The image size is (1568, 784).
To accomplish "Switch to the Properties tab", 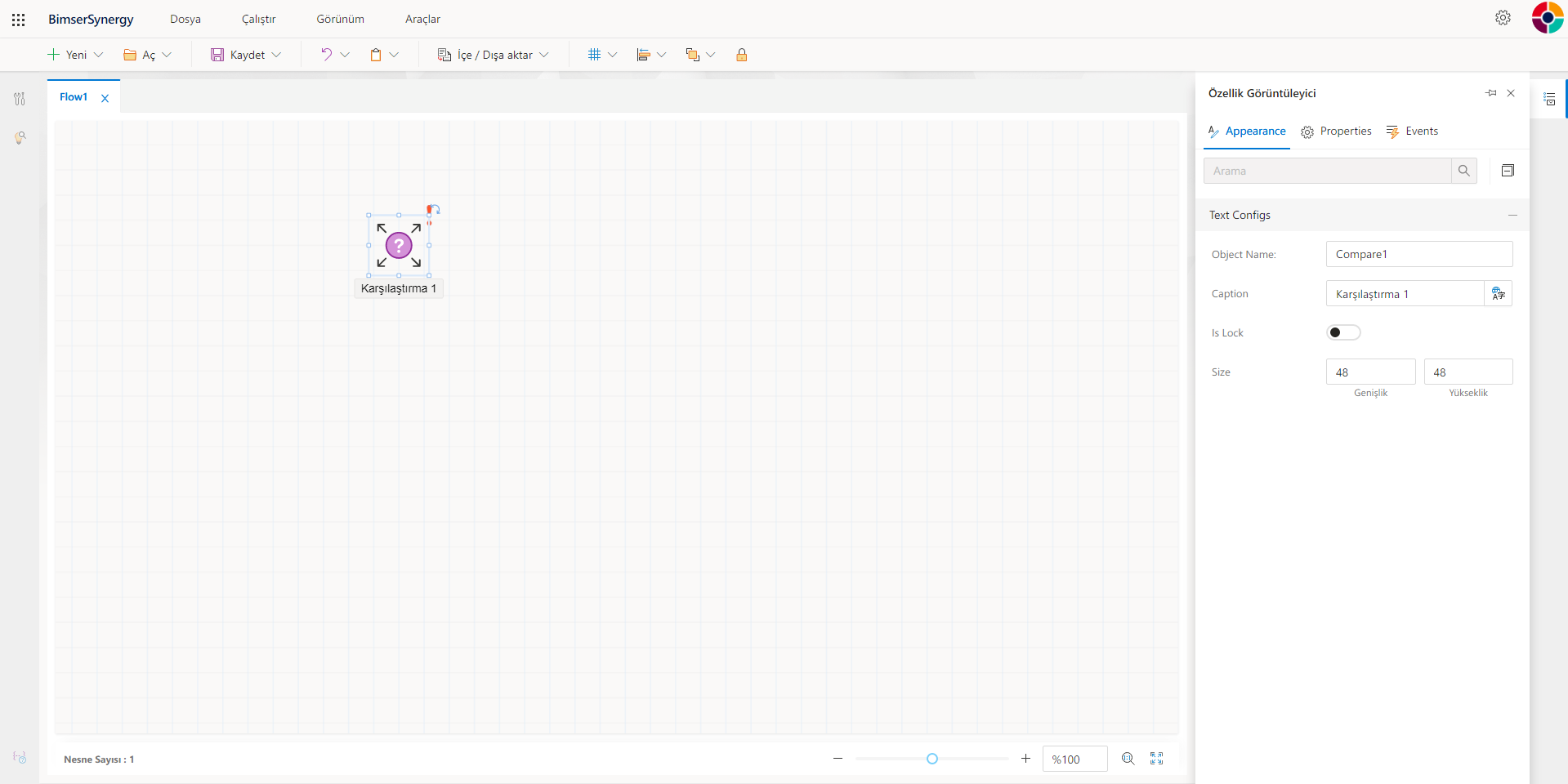I will pyautogui.click(x=1336, y=131).
